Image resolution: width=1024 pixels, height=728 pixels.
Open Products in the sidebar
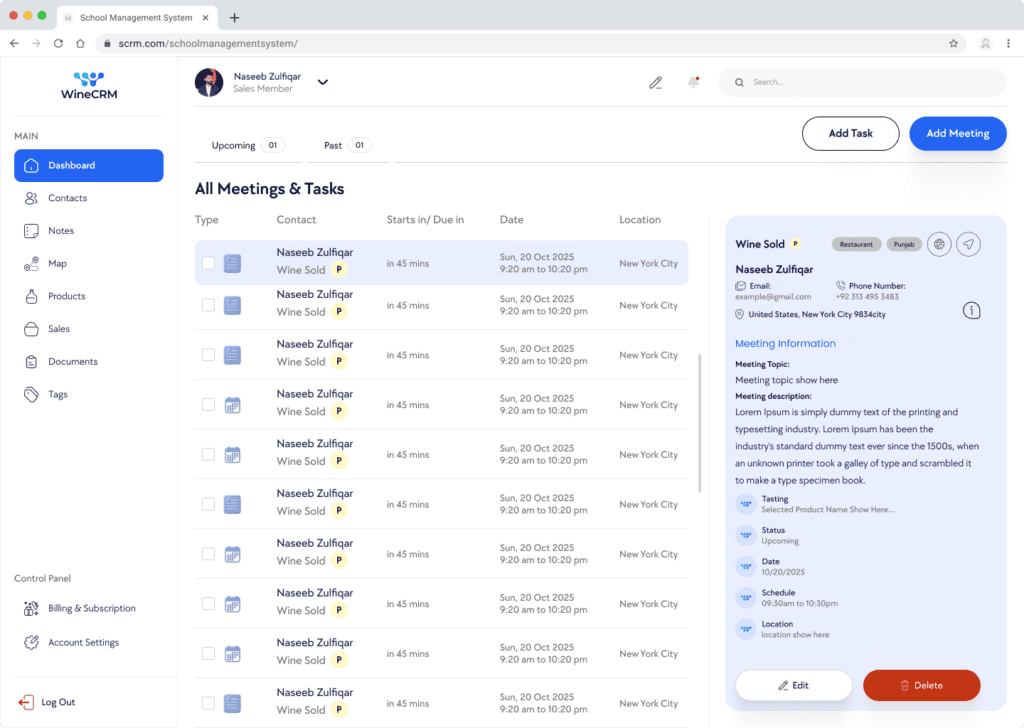click(x=66, y=297)
